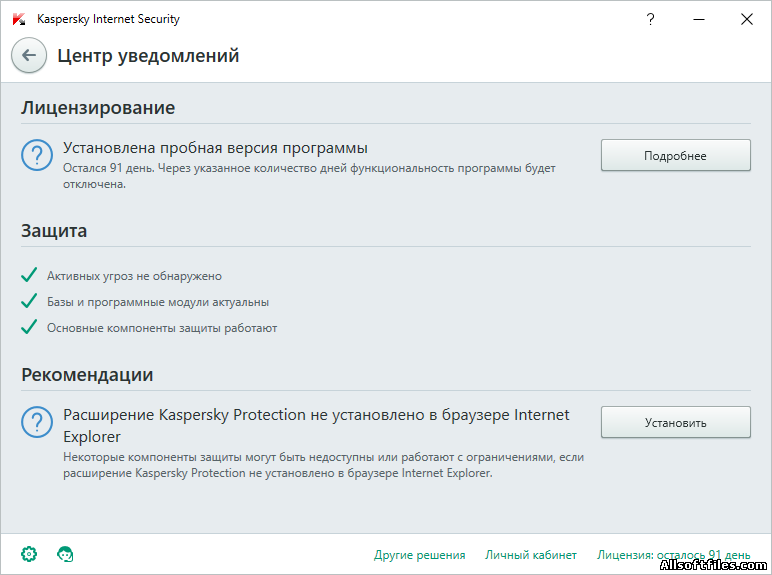The width and height of the screenshot is (772, 575).
Task: Open the Другие решения link
Action: 419,555
